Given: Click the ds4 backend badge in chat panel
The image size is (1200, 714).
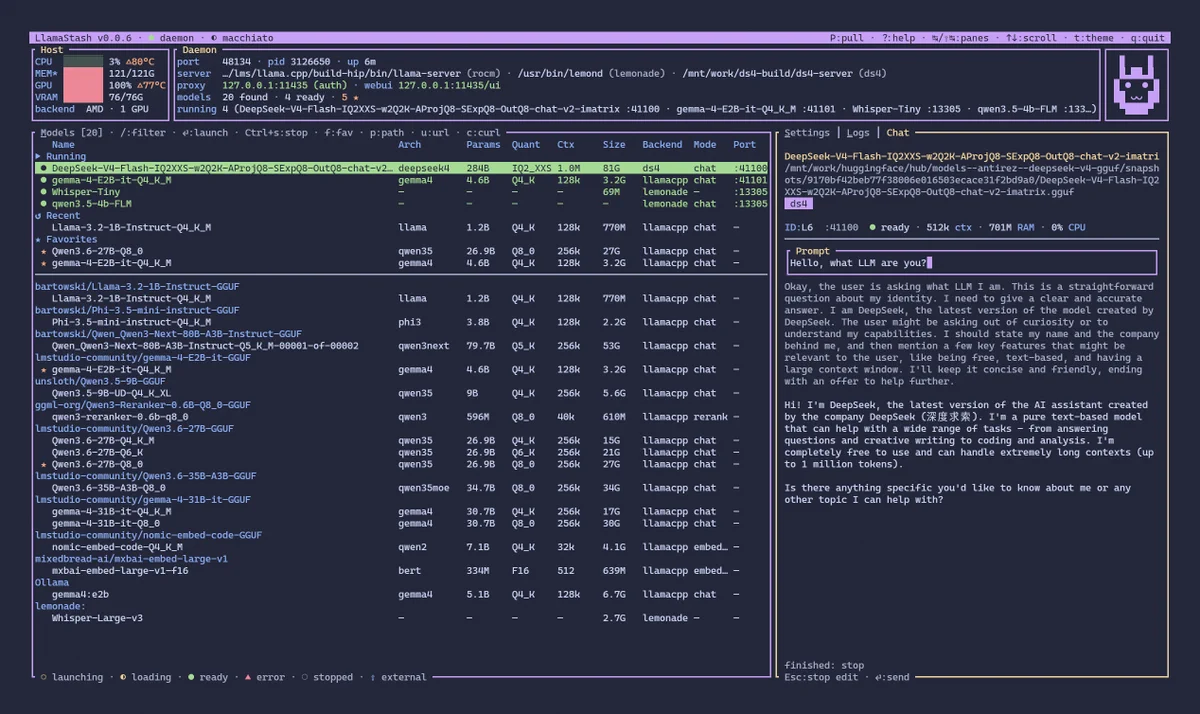Looking at the screenshot, I should coord(798,203).
